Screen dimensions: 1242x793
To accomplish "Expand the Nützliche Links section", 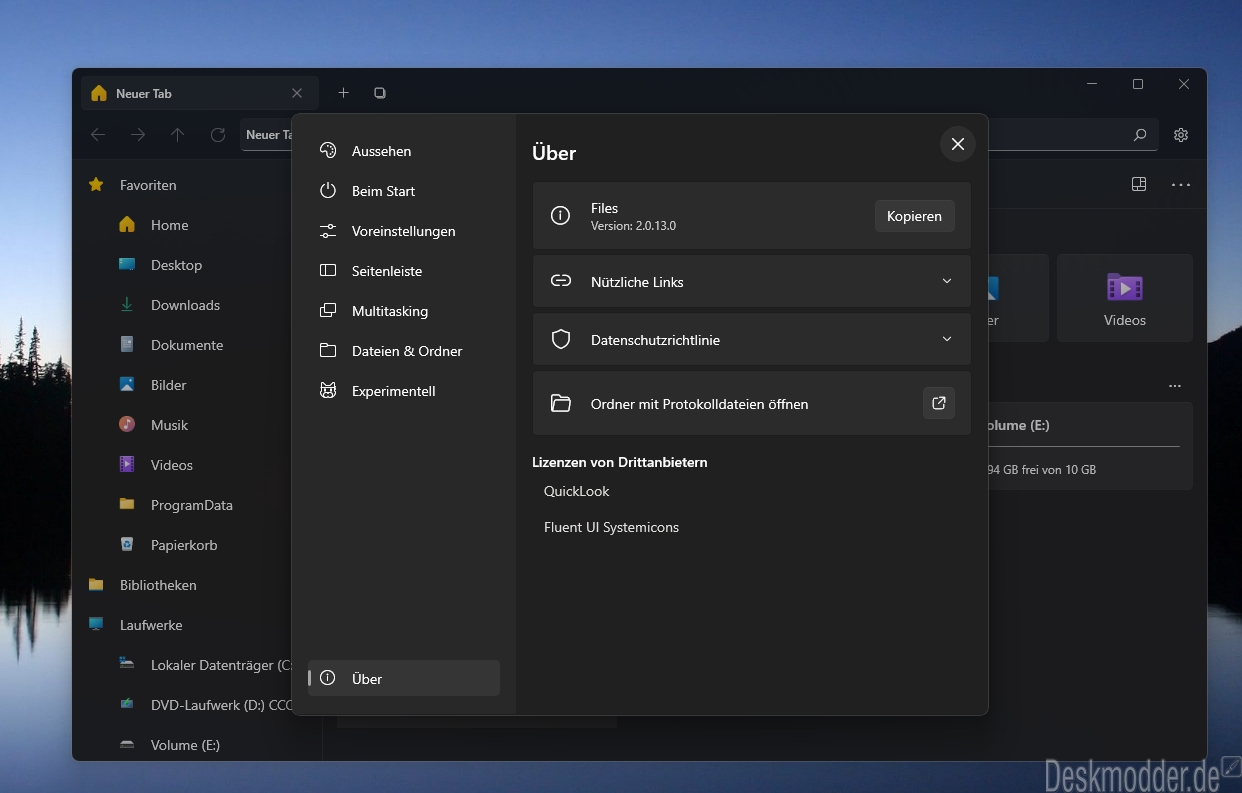I will [x=751, y=281].
